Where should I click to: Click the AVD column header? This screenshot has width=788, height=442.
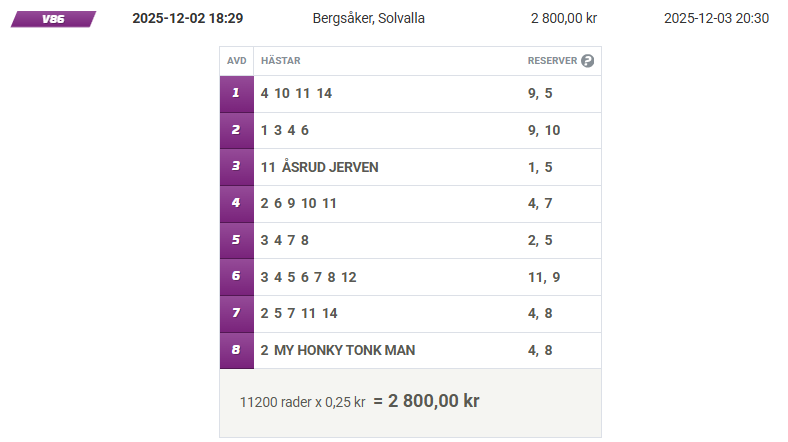[x=236, y=61]
